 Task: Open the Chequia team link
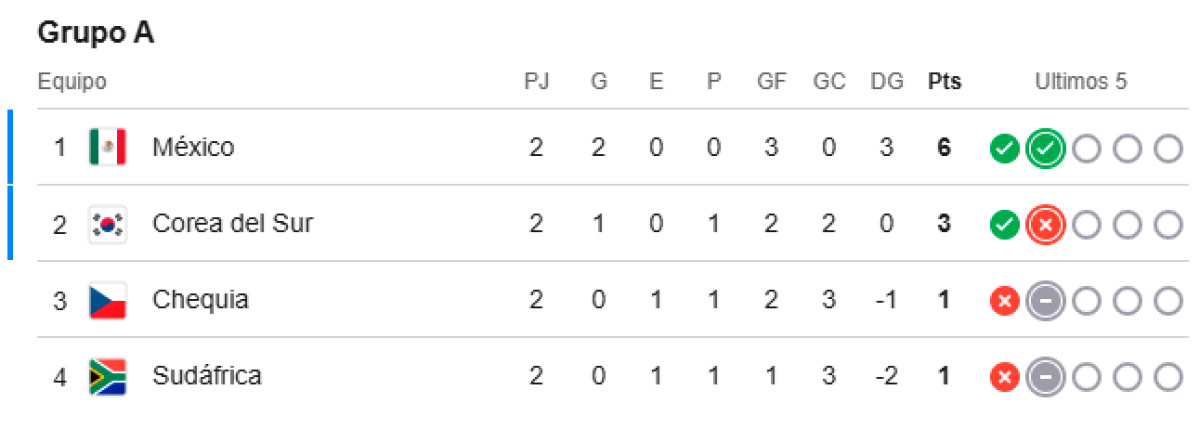coord(200,300)
